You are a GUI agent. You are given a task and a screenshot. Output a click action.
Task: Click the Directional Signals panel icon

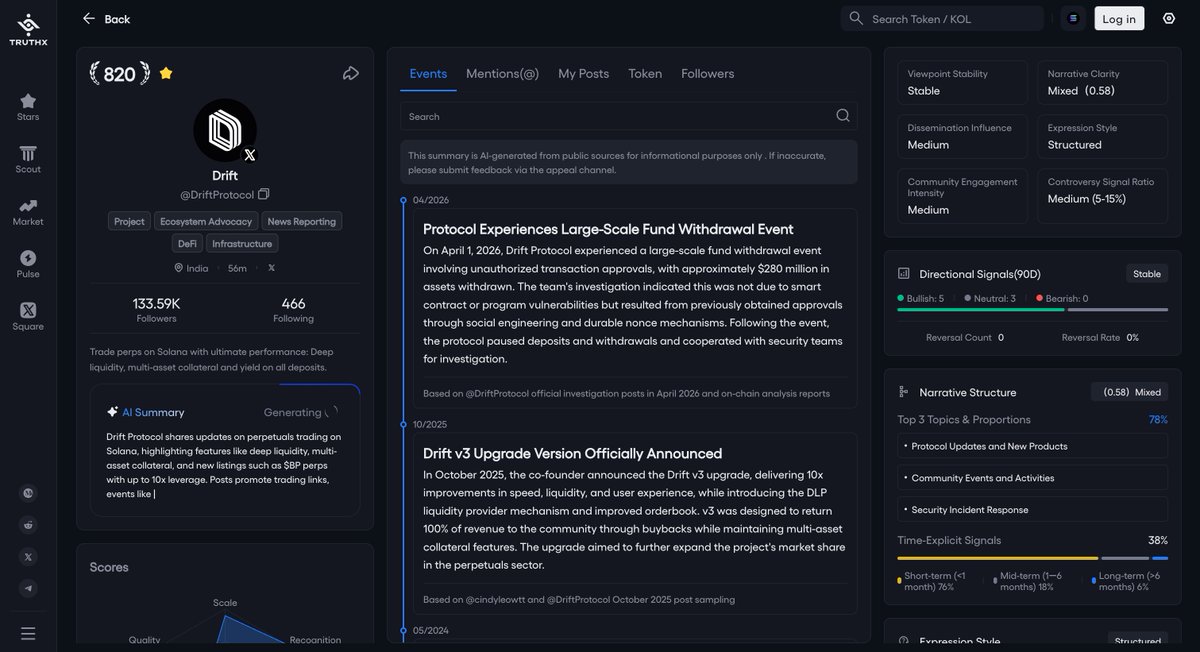(904, 273)
